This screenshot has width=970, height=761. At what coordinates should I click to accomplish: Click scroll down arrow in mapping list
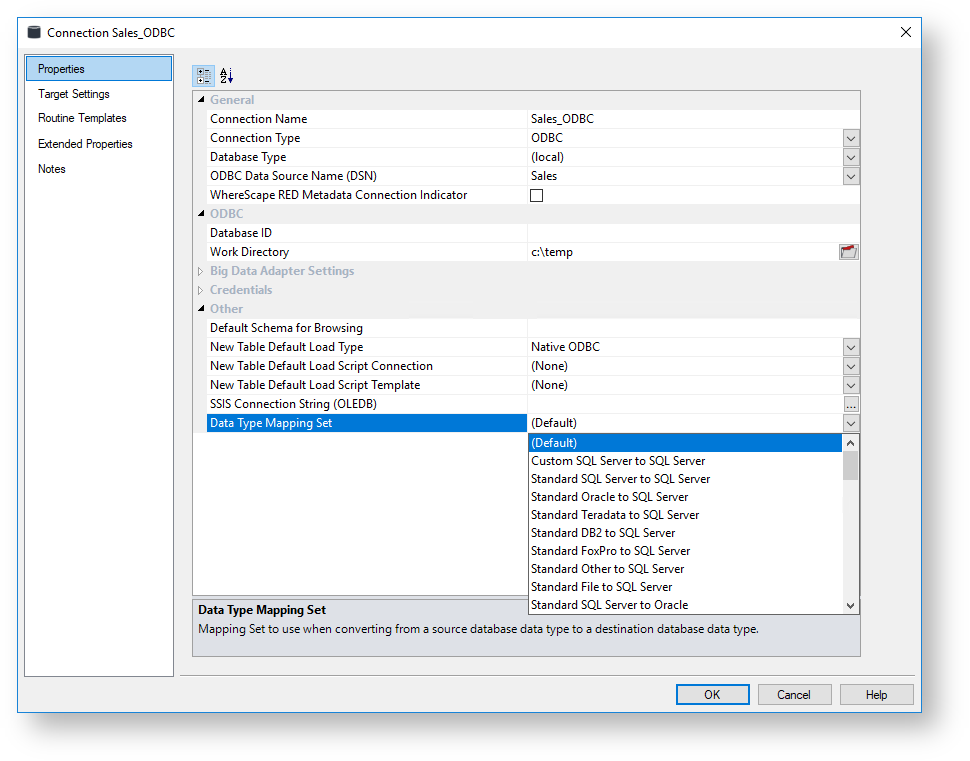851,606
